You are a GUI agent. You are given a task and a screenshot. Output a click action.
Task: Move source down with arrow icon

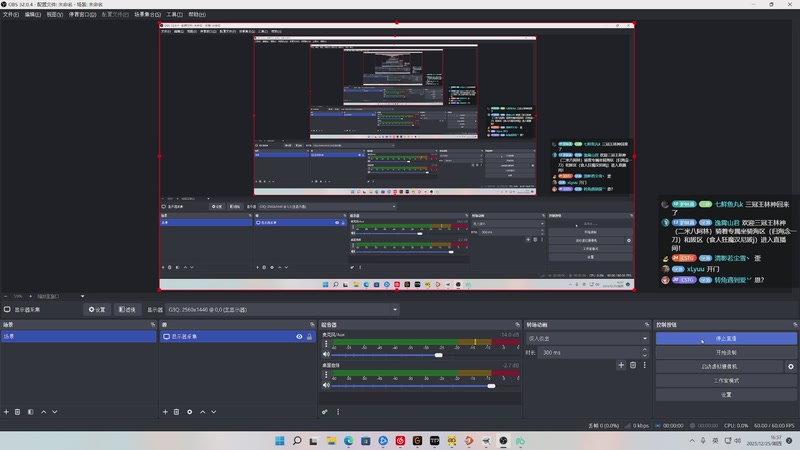[x=214, y=412]
